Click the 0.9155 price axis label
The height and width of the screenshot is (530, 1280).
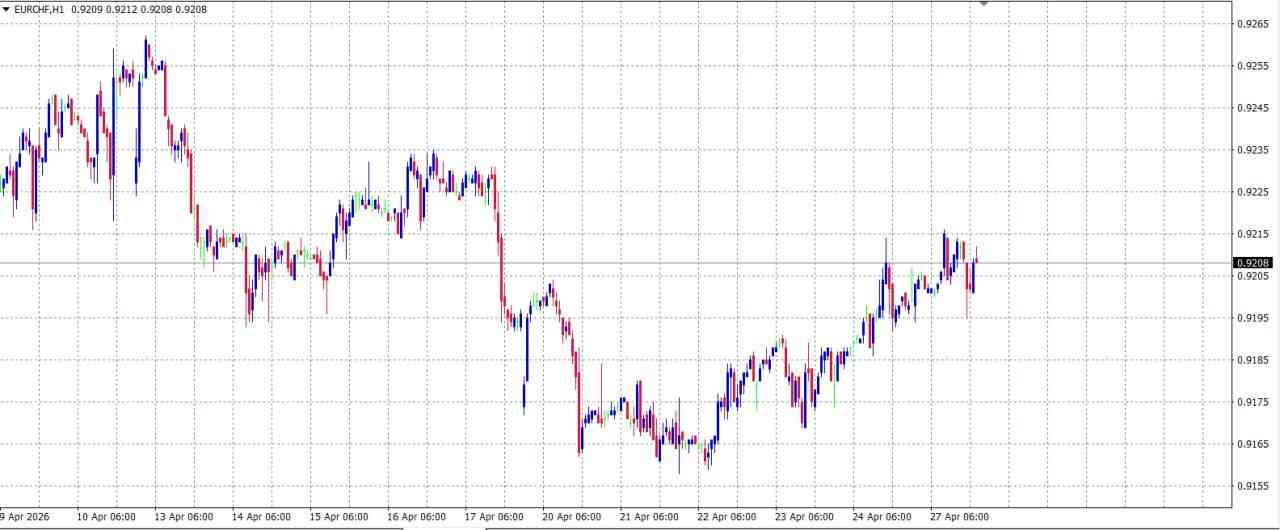tap(1253, 486)
